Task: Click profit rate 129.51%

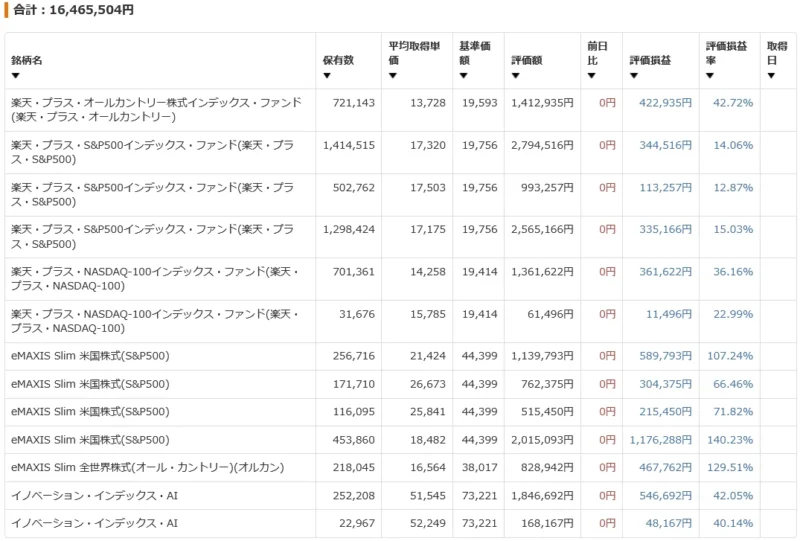Action: point(730,467)
